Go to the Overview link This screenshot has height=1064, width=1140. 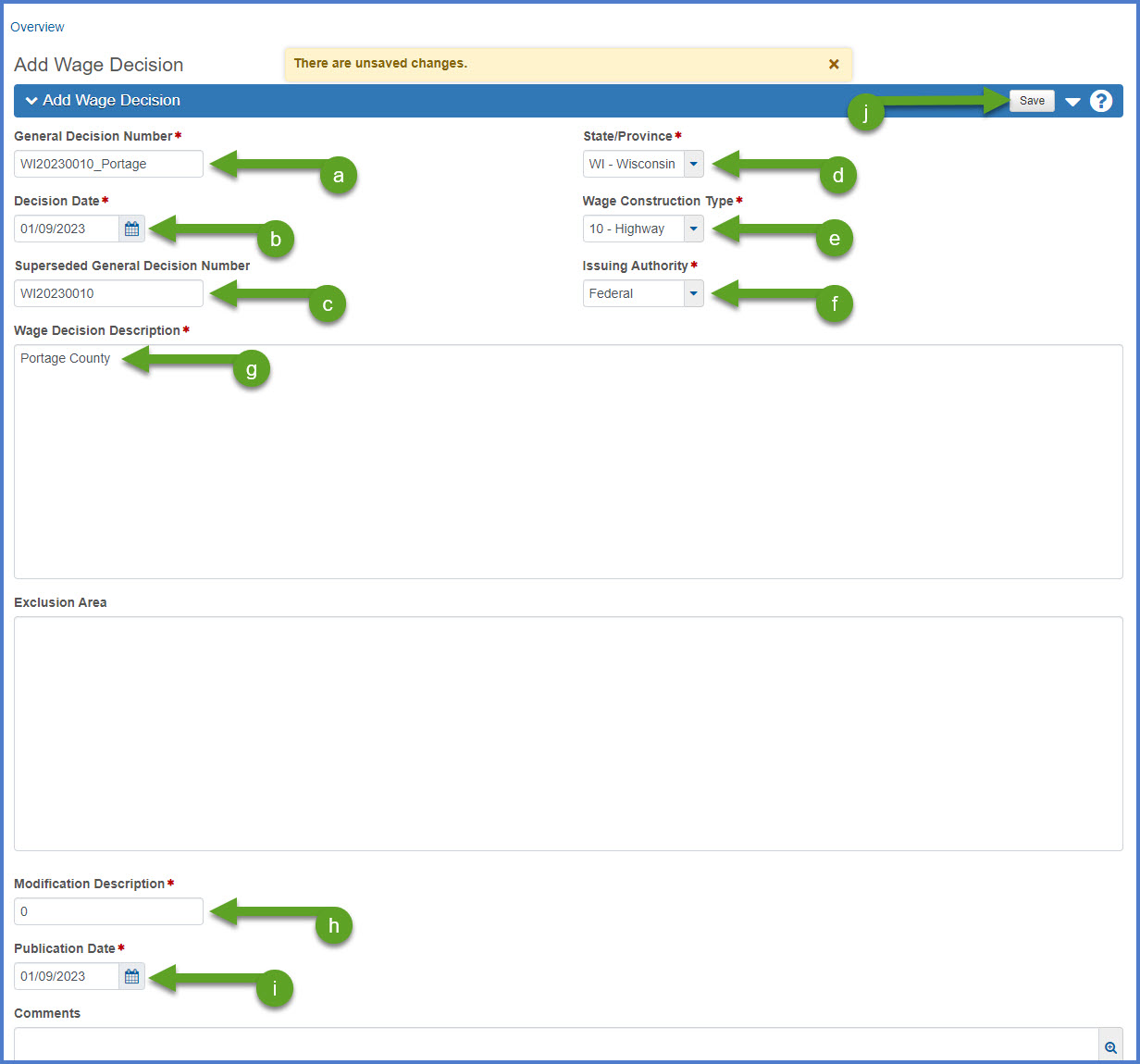37,27
